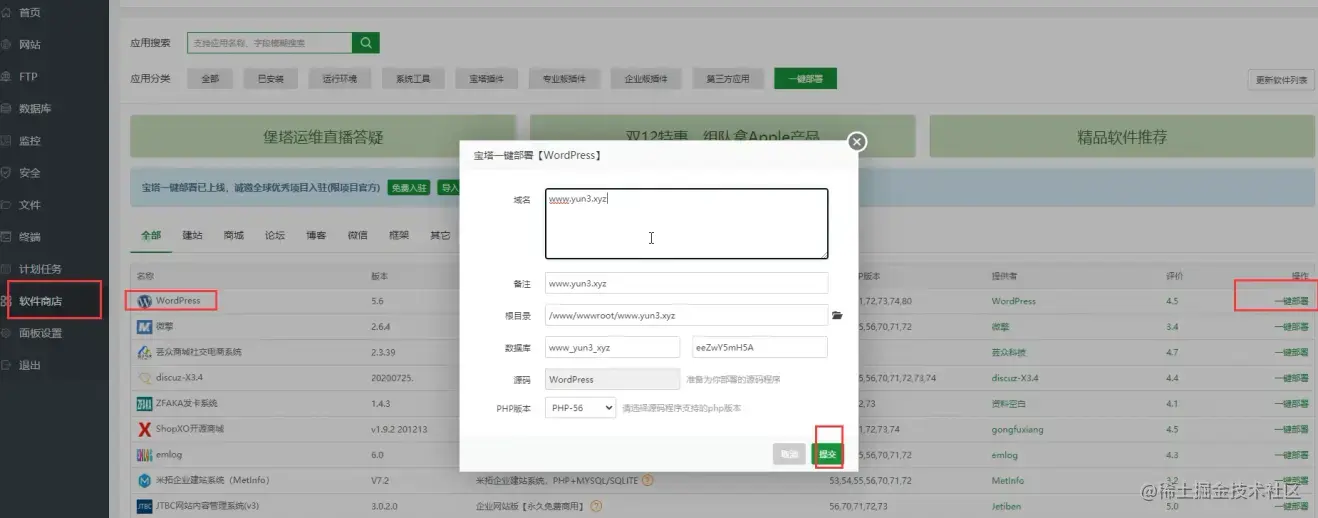Switch to the 全部 sub-tab
The image size is (1318, 518).
(151, 235)
